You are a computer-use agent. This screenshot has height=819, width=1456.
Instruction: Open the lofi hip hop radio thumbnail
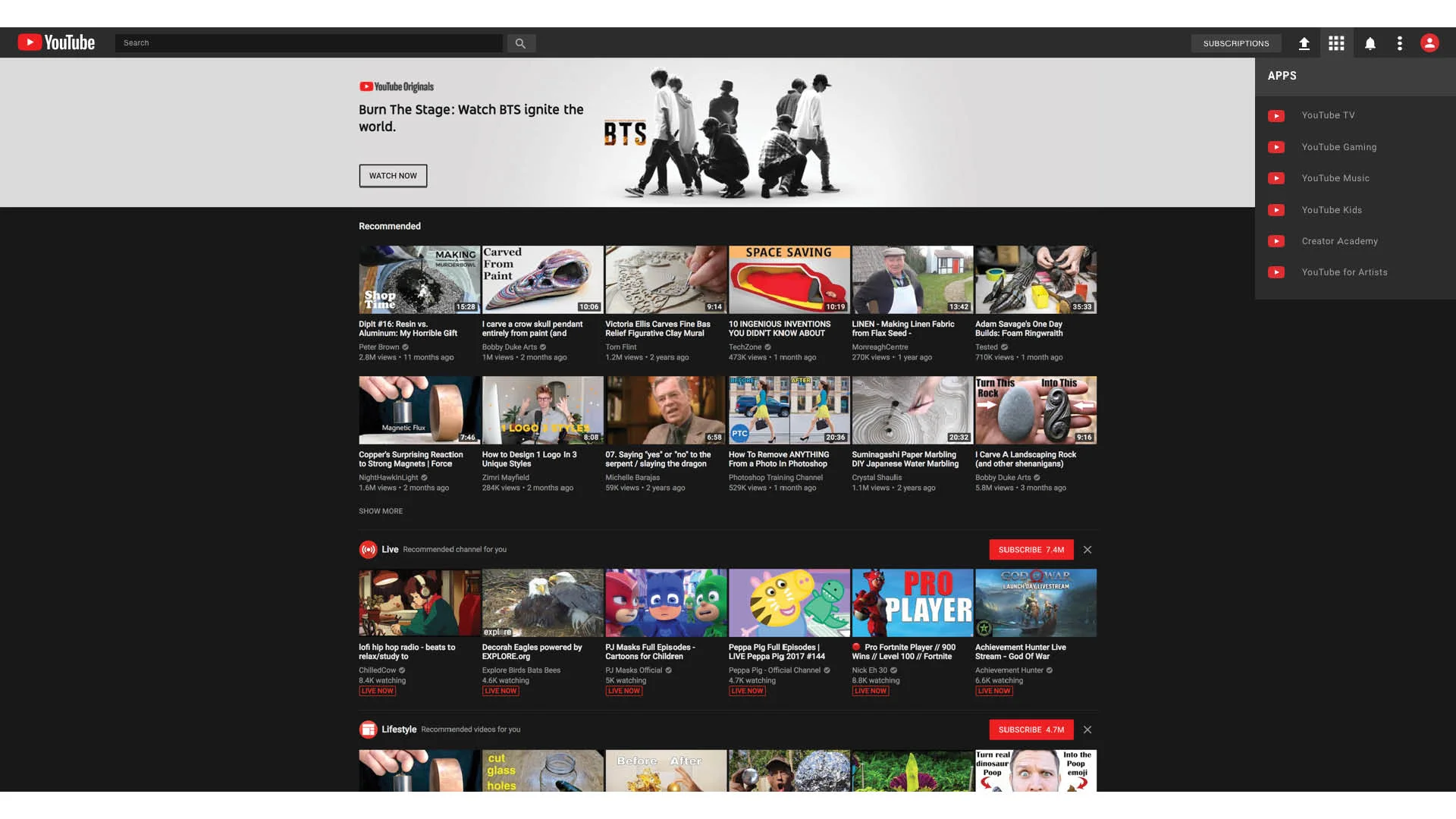point(419,603)
